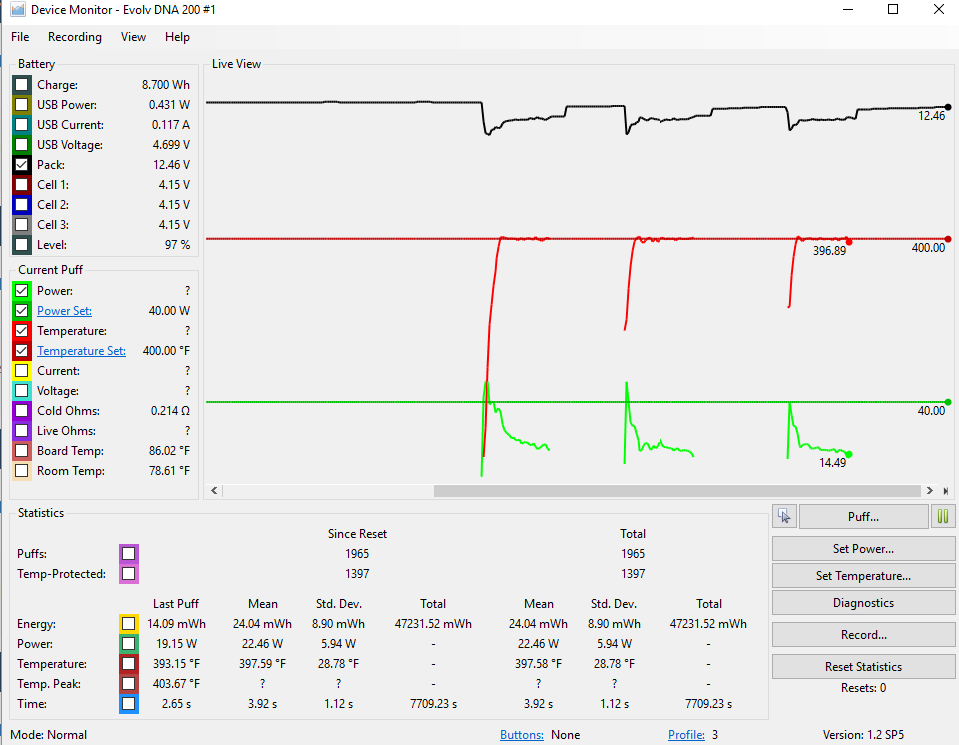Enable the USB Power trace checkbox

[22, 105]
